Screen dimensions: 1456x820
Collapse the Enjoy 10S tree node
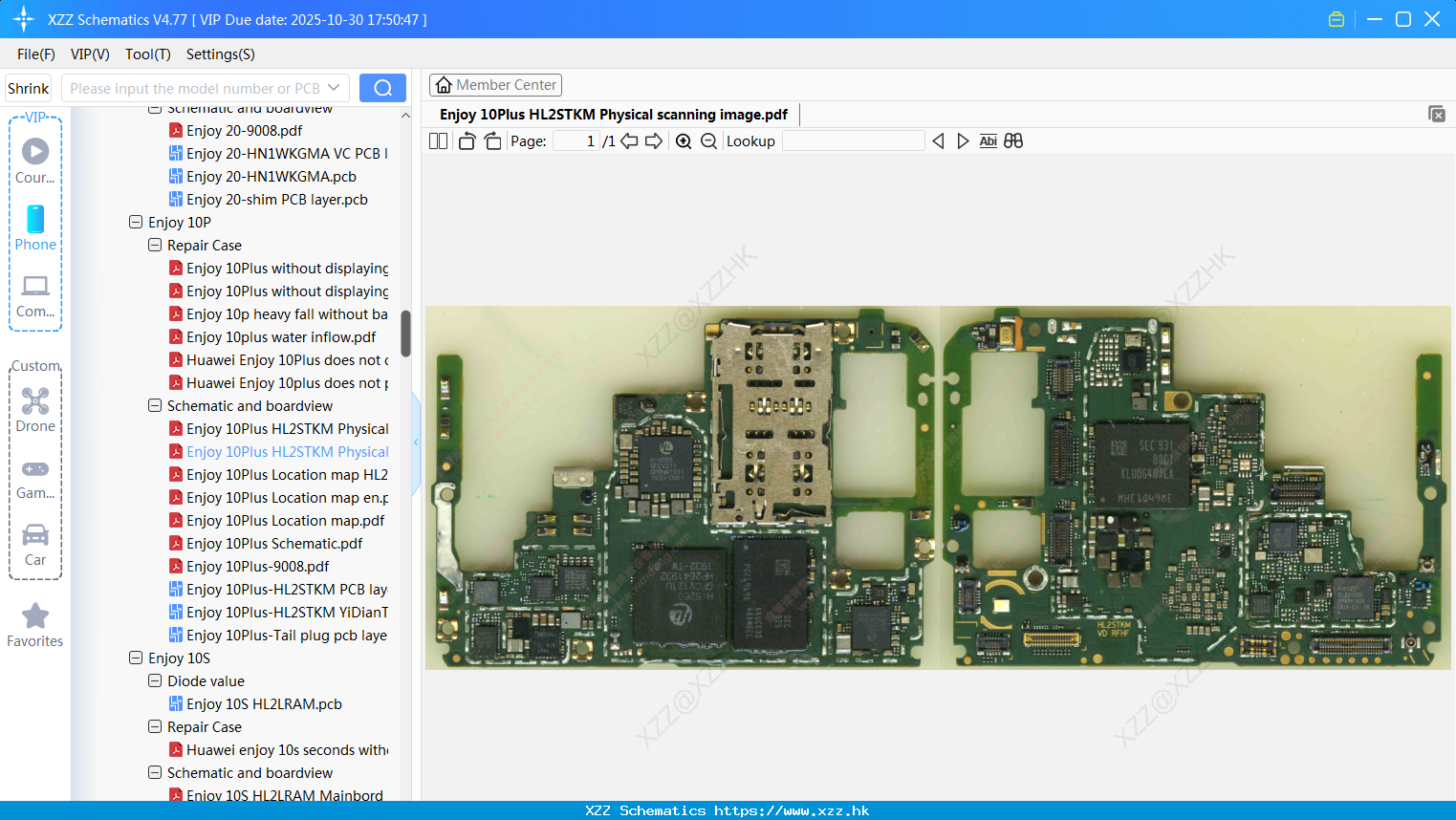click(136, 658)
